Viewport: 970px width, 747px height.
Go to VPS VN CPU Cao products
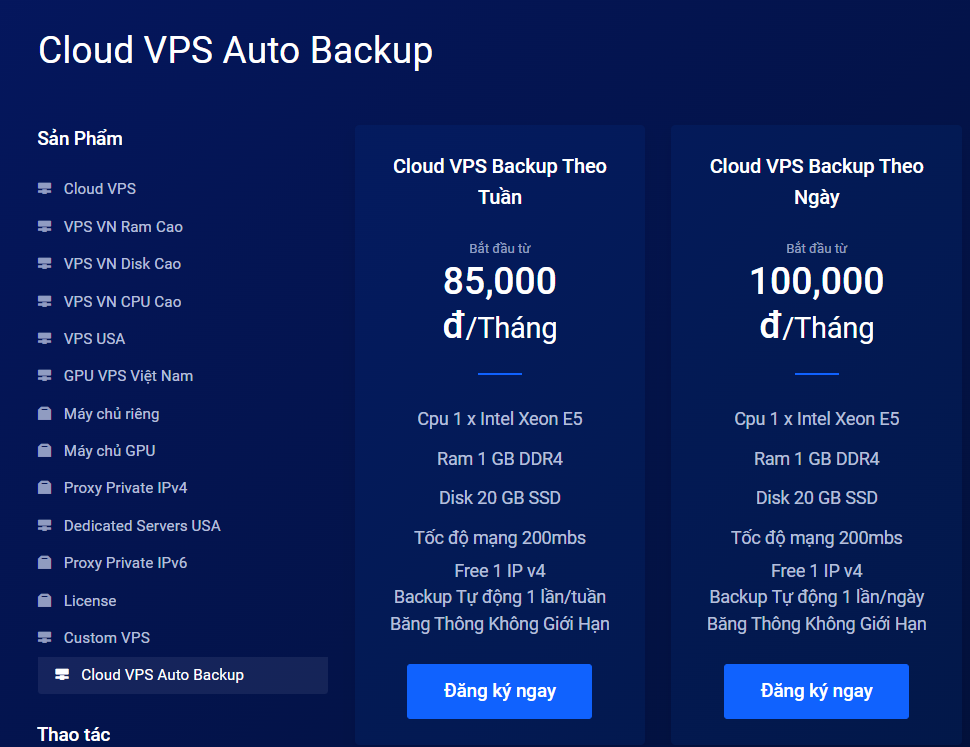[x=122, y=302]
